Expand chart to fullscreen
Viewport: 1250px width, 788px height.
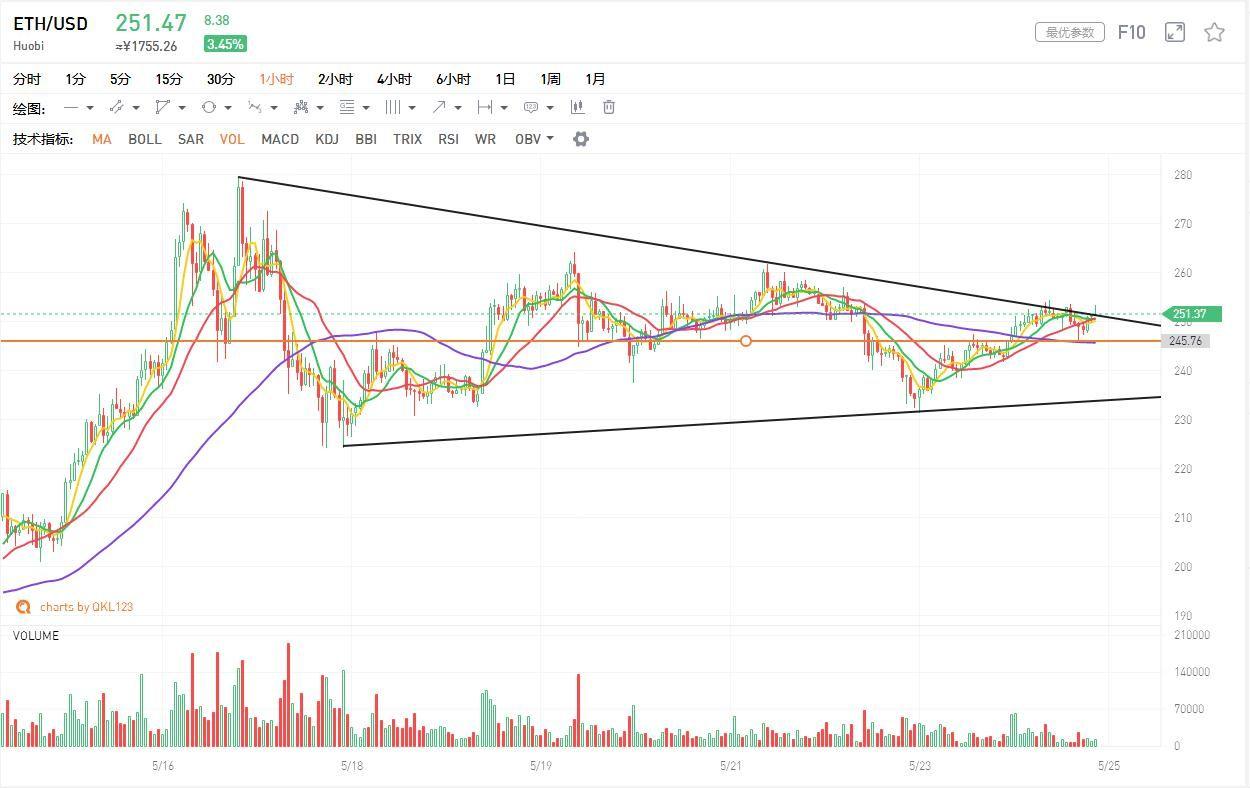pyautogui.click(x=1175, y=32)
